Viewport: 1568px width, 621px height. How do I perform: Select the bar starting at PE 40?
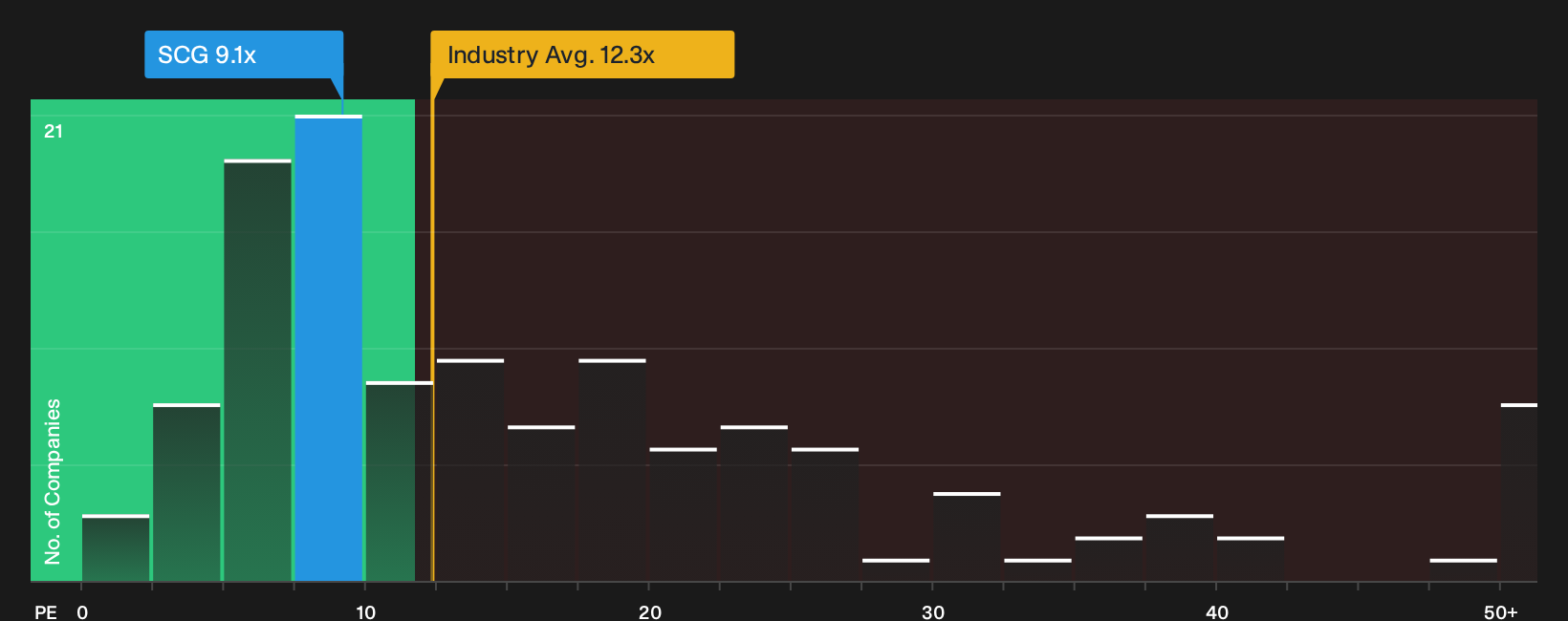point(1251,559)
